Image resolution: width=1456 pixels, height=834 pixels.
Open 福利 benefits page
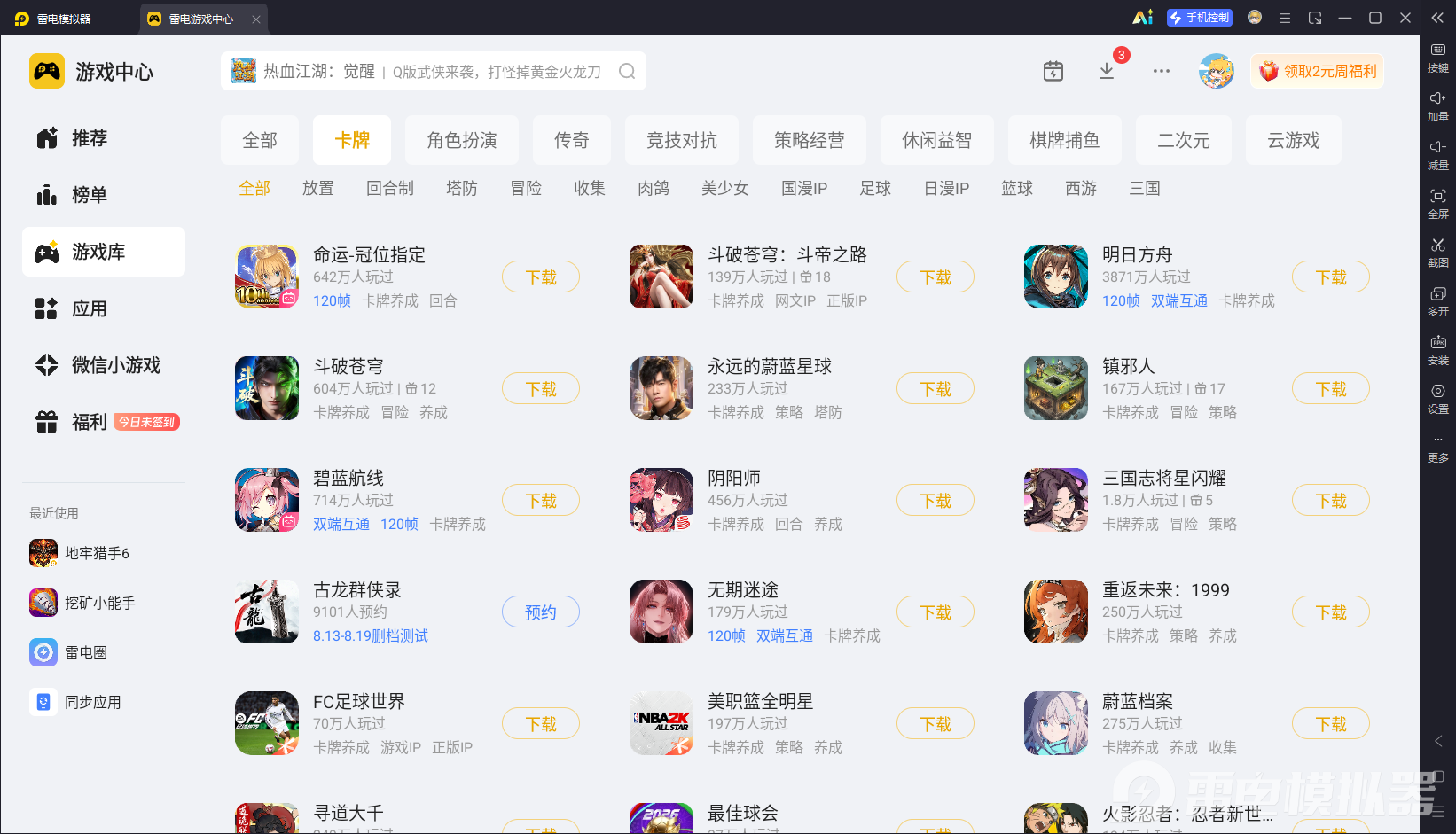pos(104,422)
